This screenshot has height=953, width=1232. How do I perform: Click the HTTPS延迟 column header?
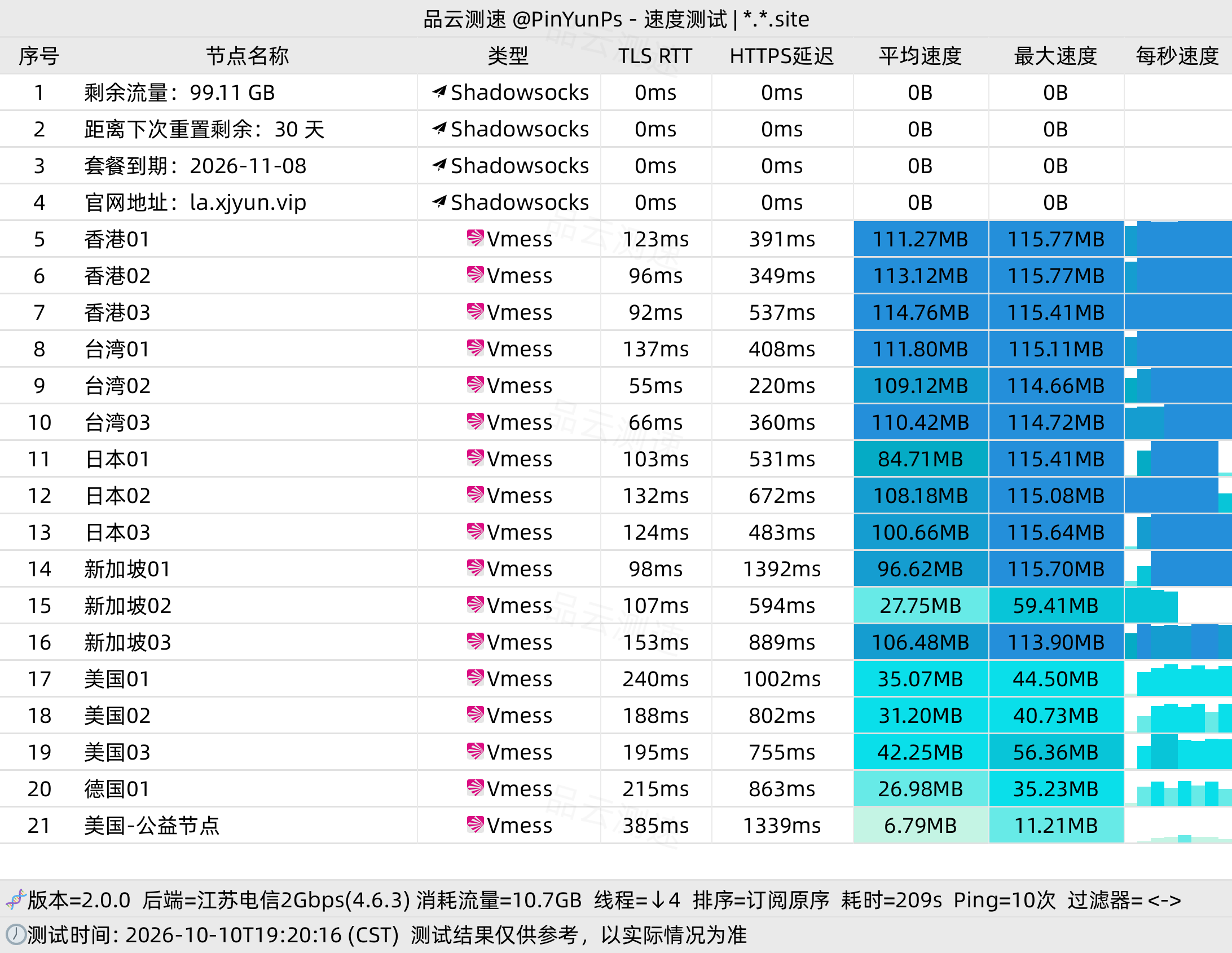[782, 56]
